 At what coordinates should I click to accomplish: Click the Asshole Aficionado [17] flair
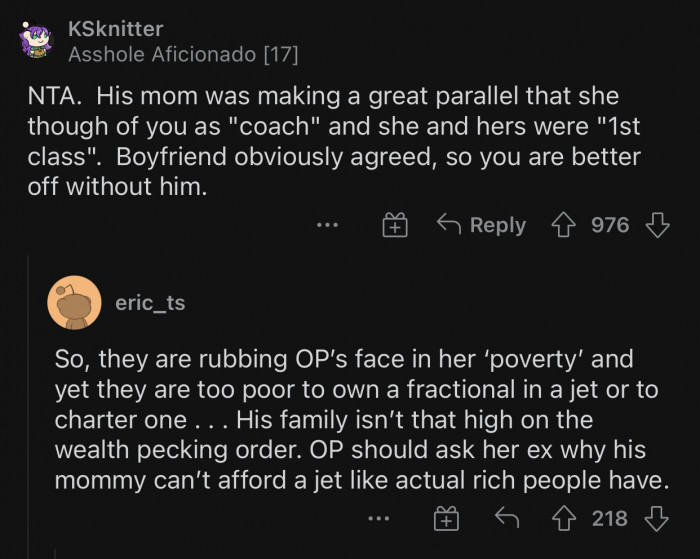183,54
